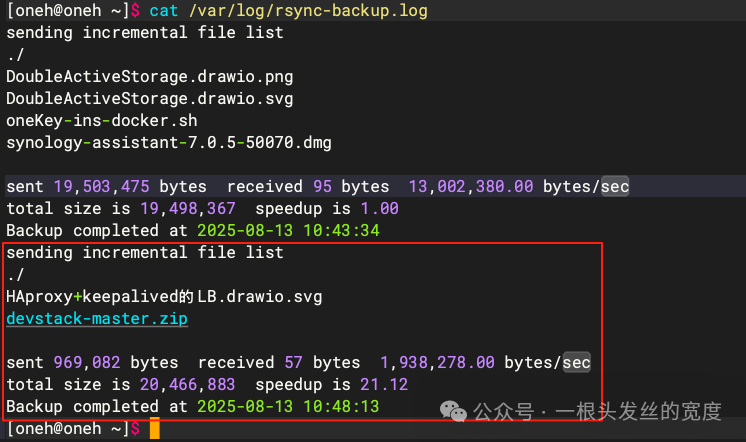
Task: Click timestamp 2025-08-13 10:43:34
Action: tap(288, 231)
